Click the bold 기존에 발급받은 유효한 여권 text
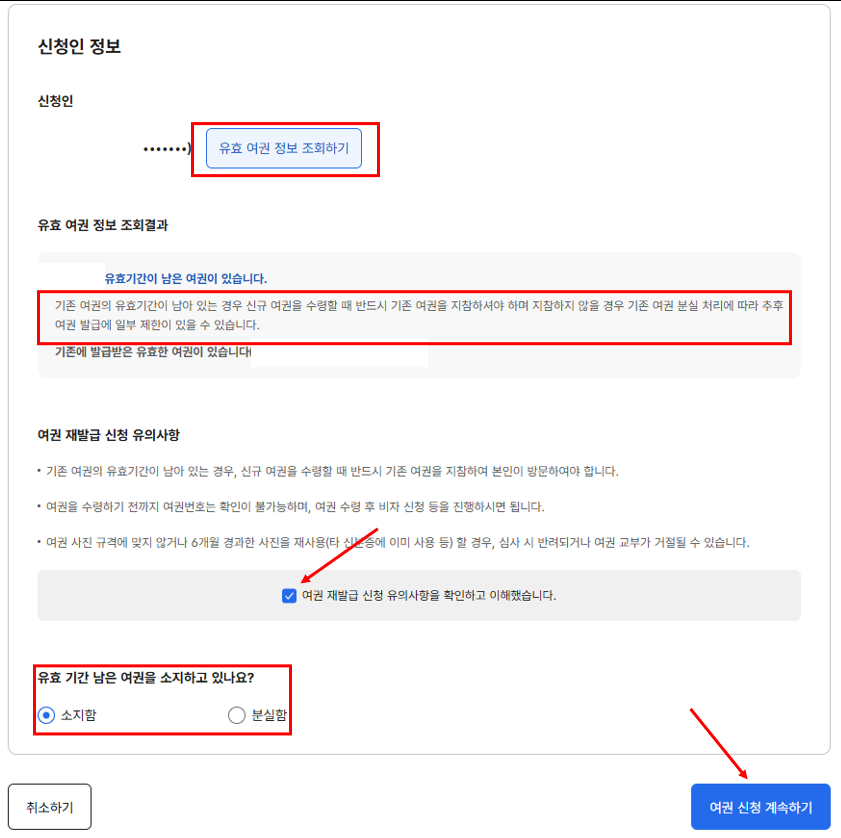The image size is (841, 838). [153, 351]
